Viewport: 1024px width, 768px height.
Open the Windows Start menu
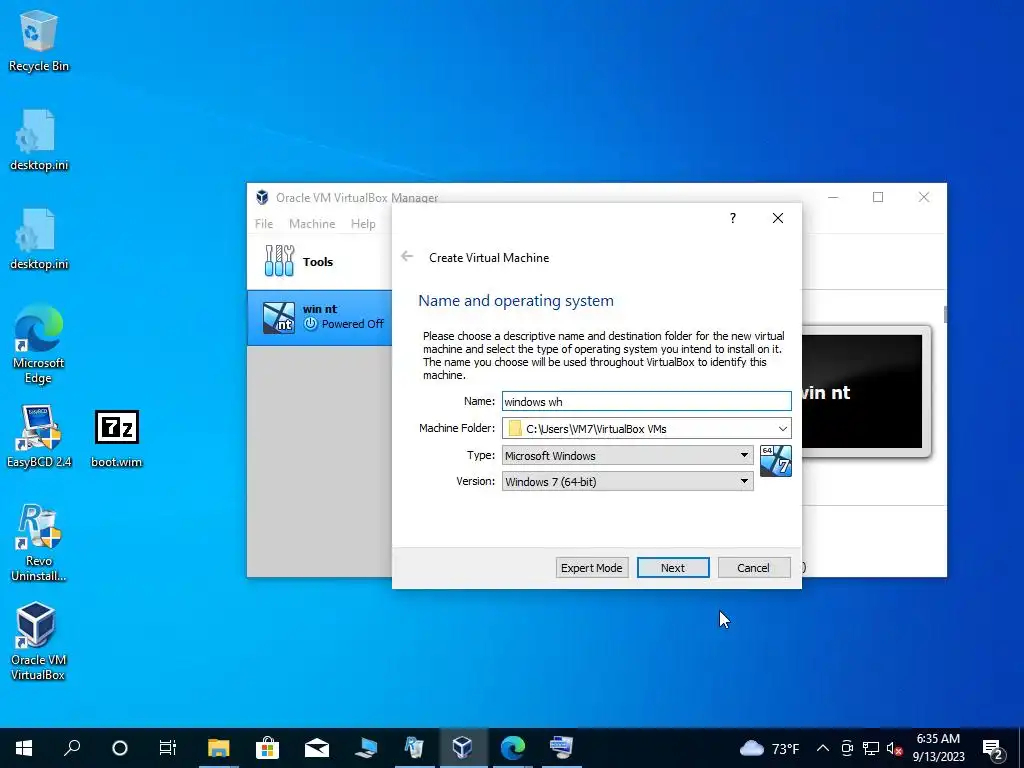[x=24, y=748]
